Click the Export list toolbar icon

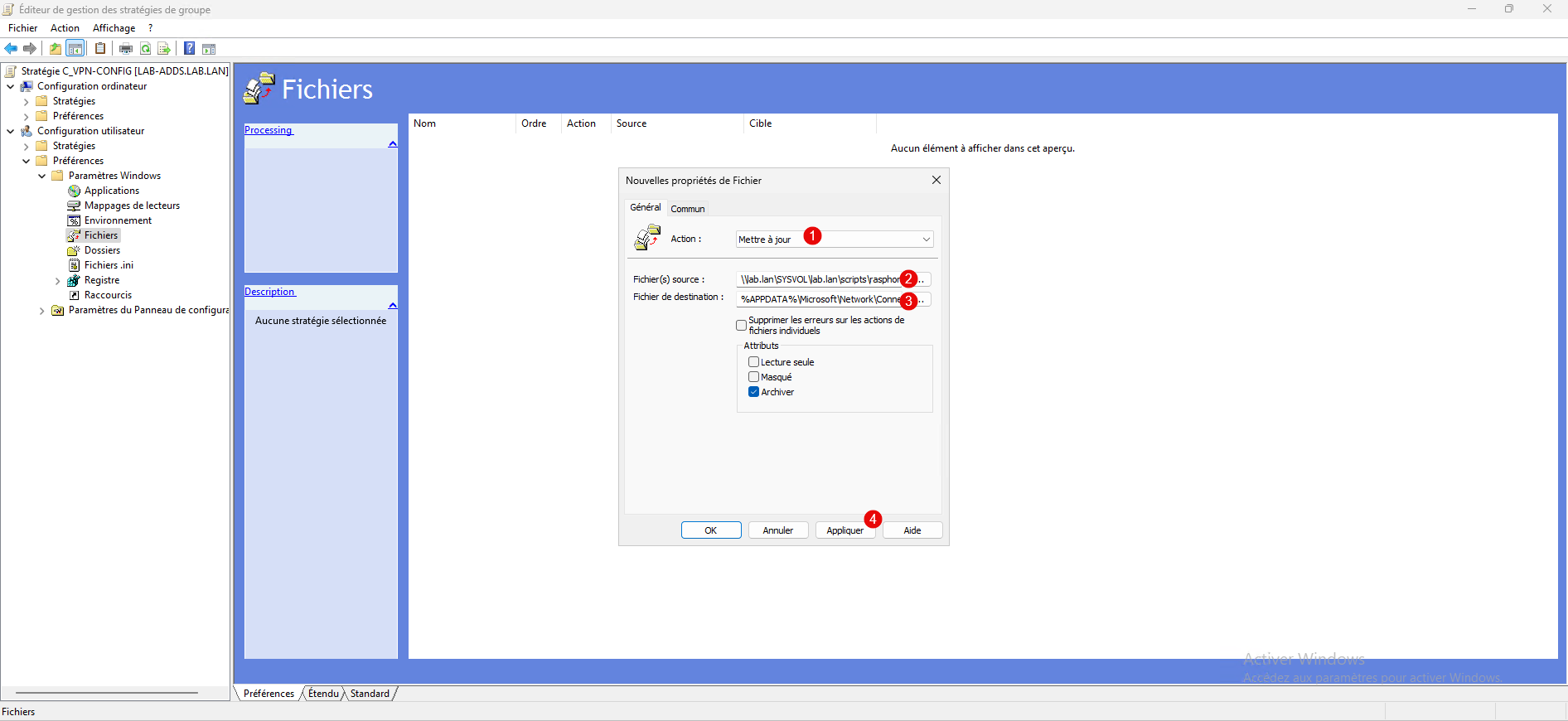coord(164,49)
